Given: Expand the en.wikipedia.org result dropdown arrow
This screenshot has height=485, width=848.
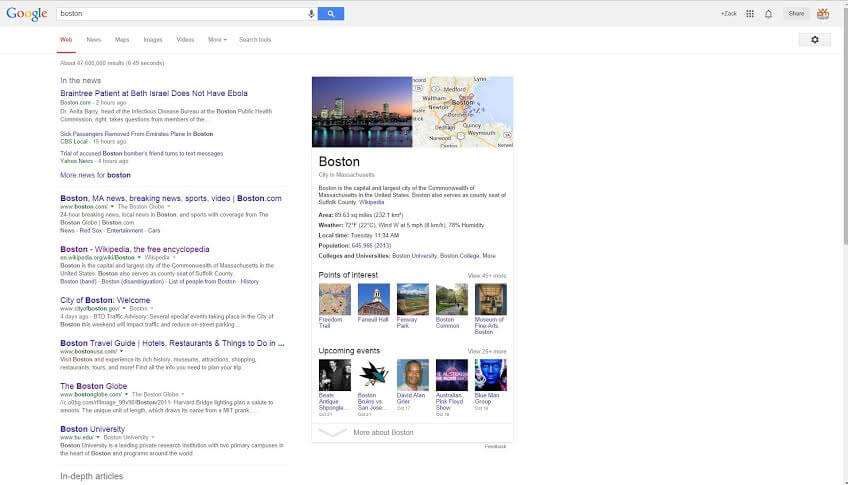Looking at the screenshot, I should 139,257.
